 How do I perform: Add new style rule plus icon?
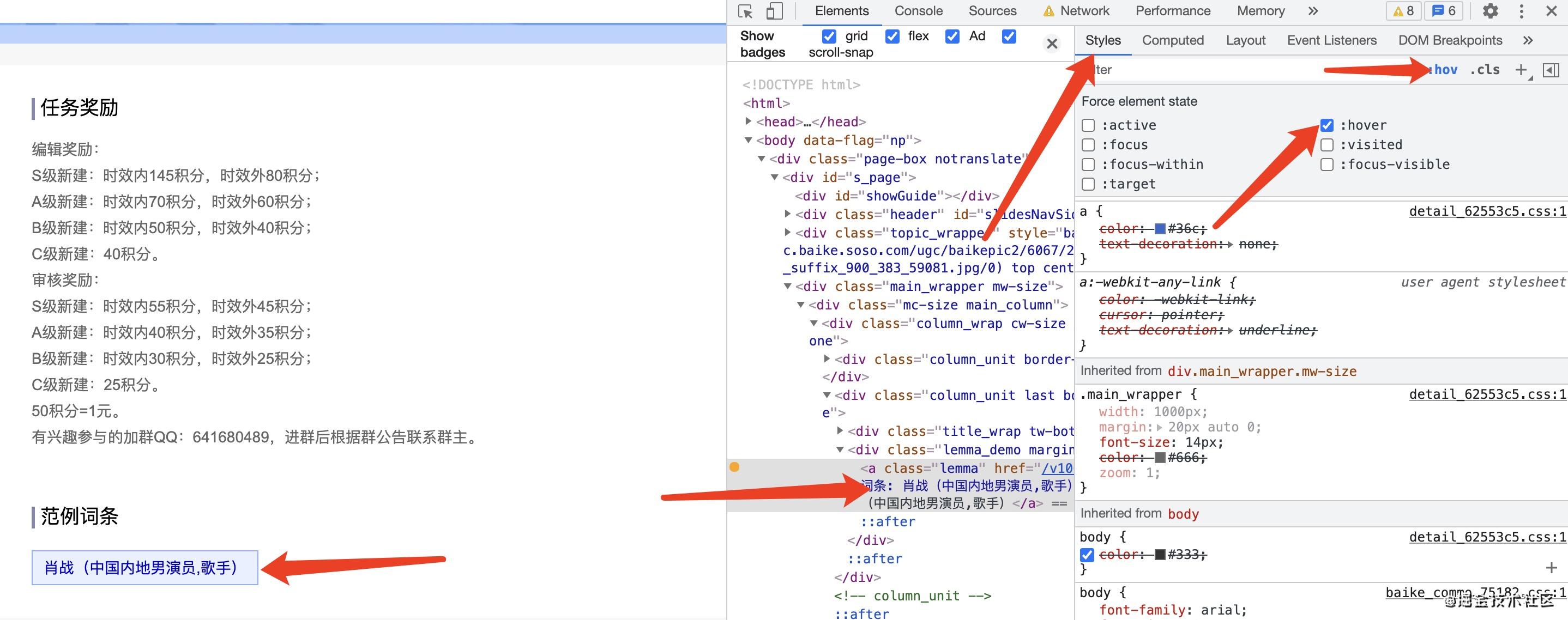1521,70
